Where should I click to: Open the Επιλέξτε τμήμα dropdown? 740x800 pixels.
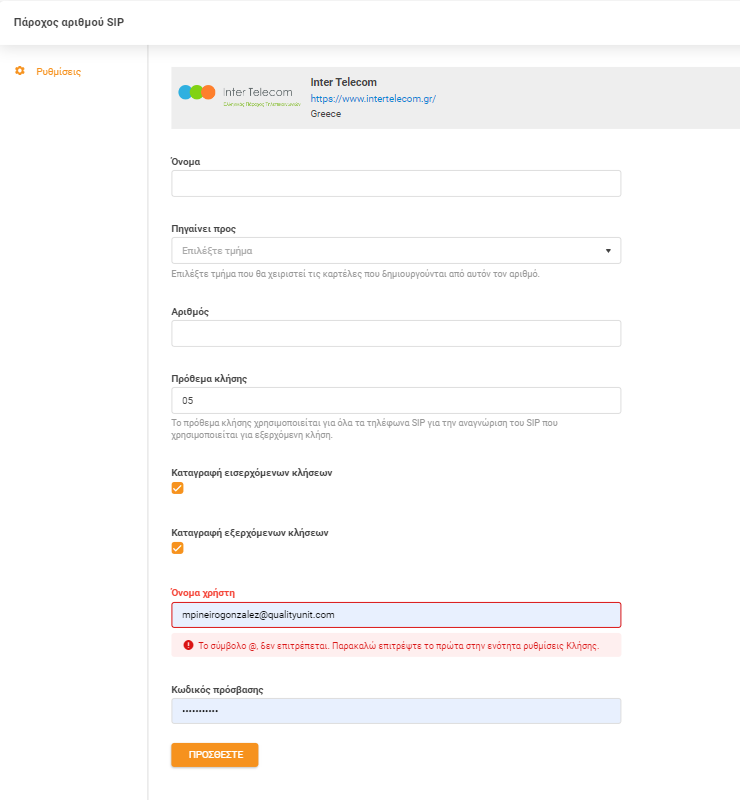[380, 250]
